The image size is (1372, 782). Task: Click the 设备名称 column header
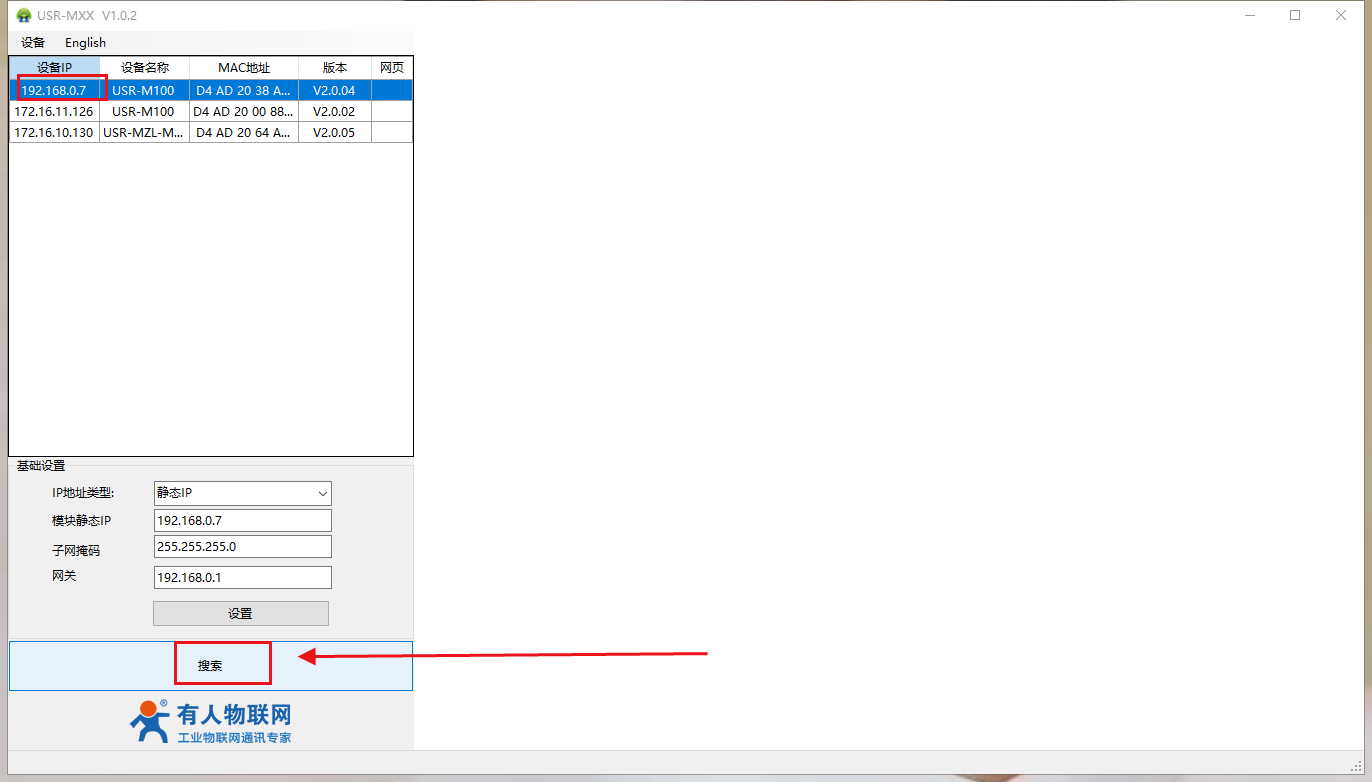click(x=144, y=68)
